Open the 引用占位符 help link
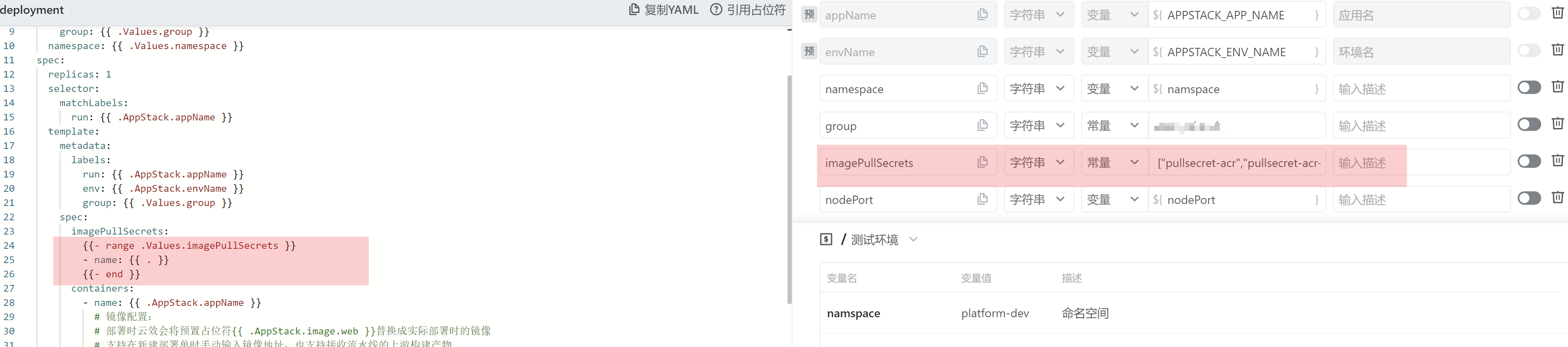 [x=748, y=10]
